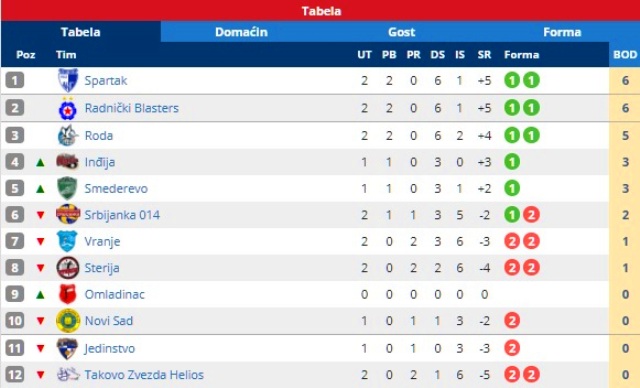
Task: Click the Smederevo green shield logo
Action: (67, 188)
